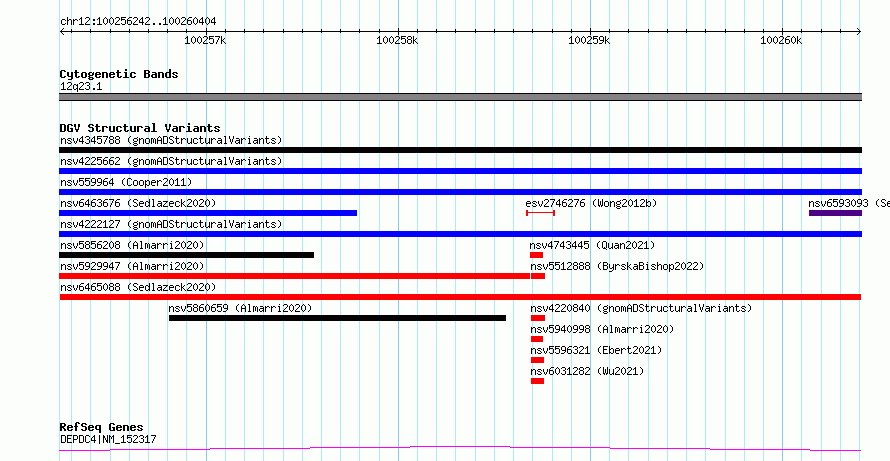
Task: Open the nsv5860659 (Almarri2020) label
Action: (241, 308)
